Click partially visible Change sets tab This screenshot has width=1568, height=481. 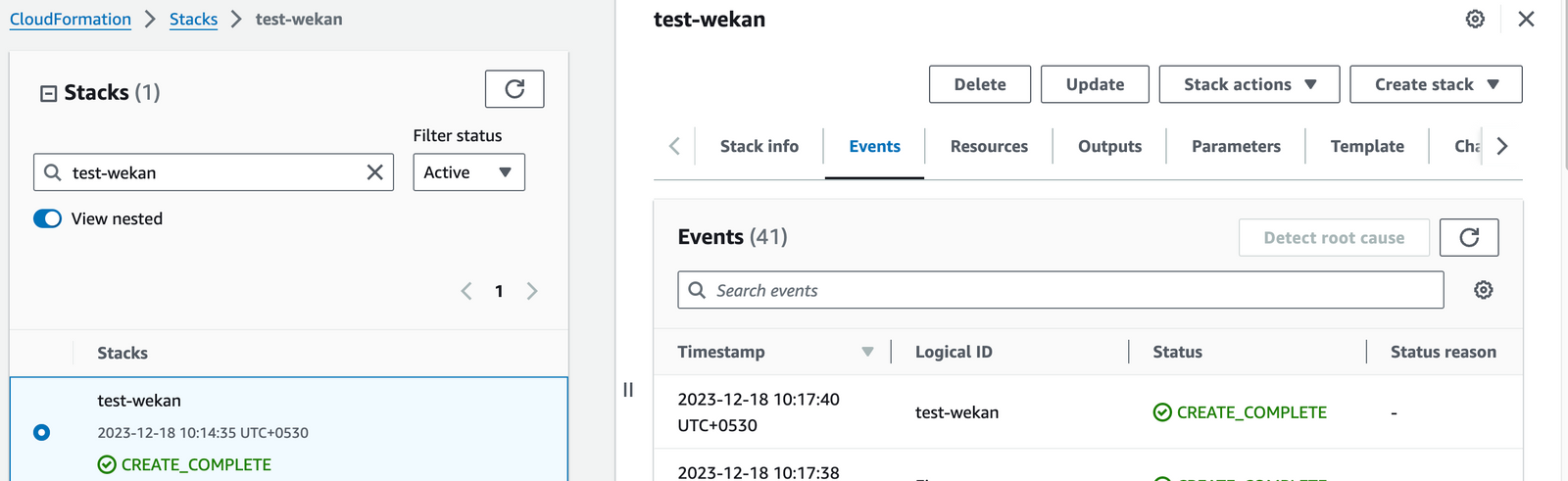tap(1467, 146)
